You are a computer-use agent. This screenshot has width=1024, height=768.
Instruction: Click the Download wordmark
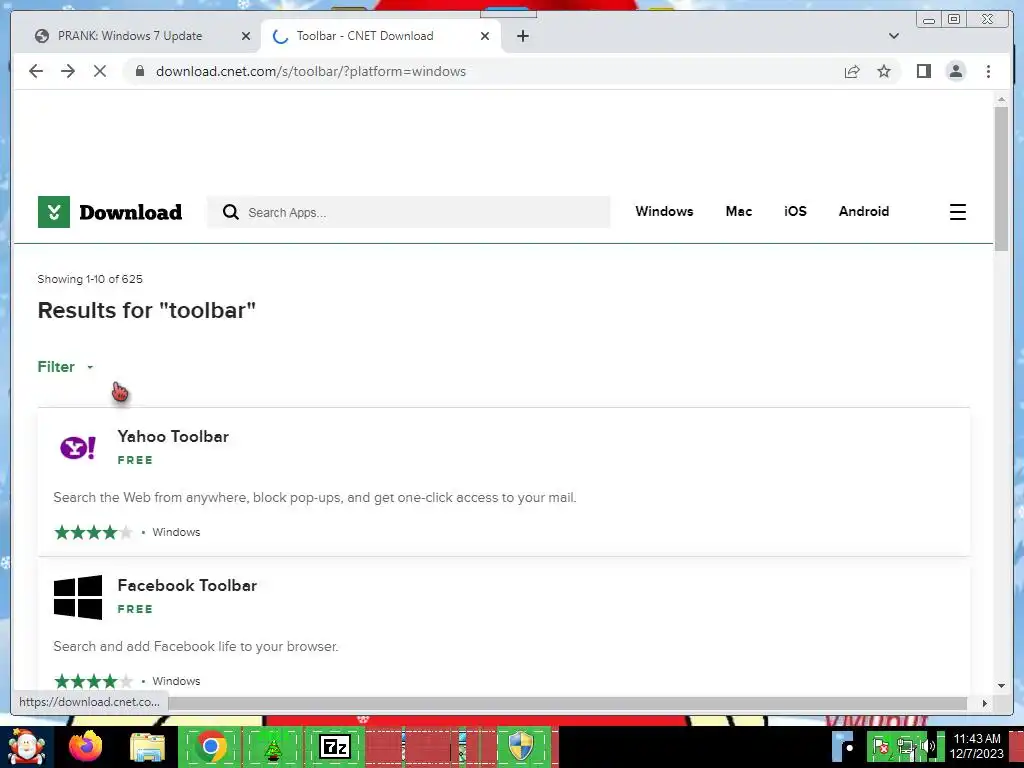tap(131, 212)
